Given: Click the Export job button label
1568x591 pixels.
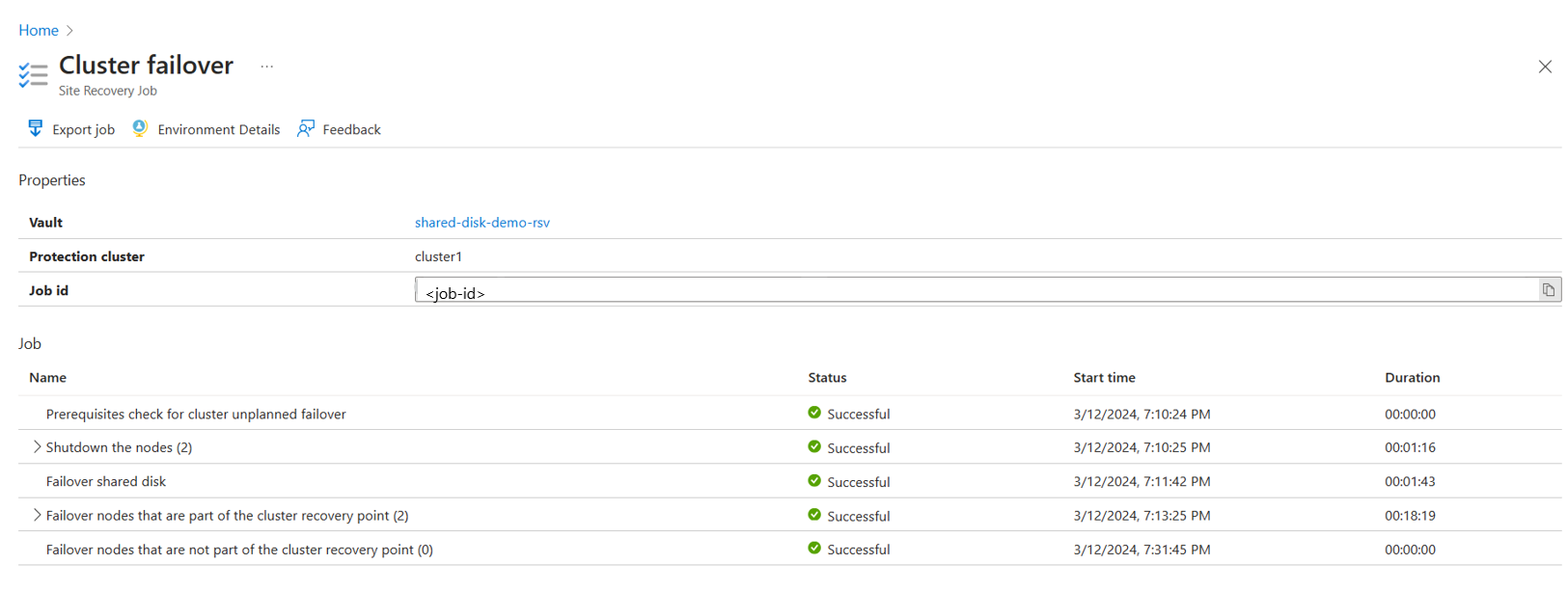Looking at the screenshot, I should tap(83, 130).
